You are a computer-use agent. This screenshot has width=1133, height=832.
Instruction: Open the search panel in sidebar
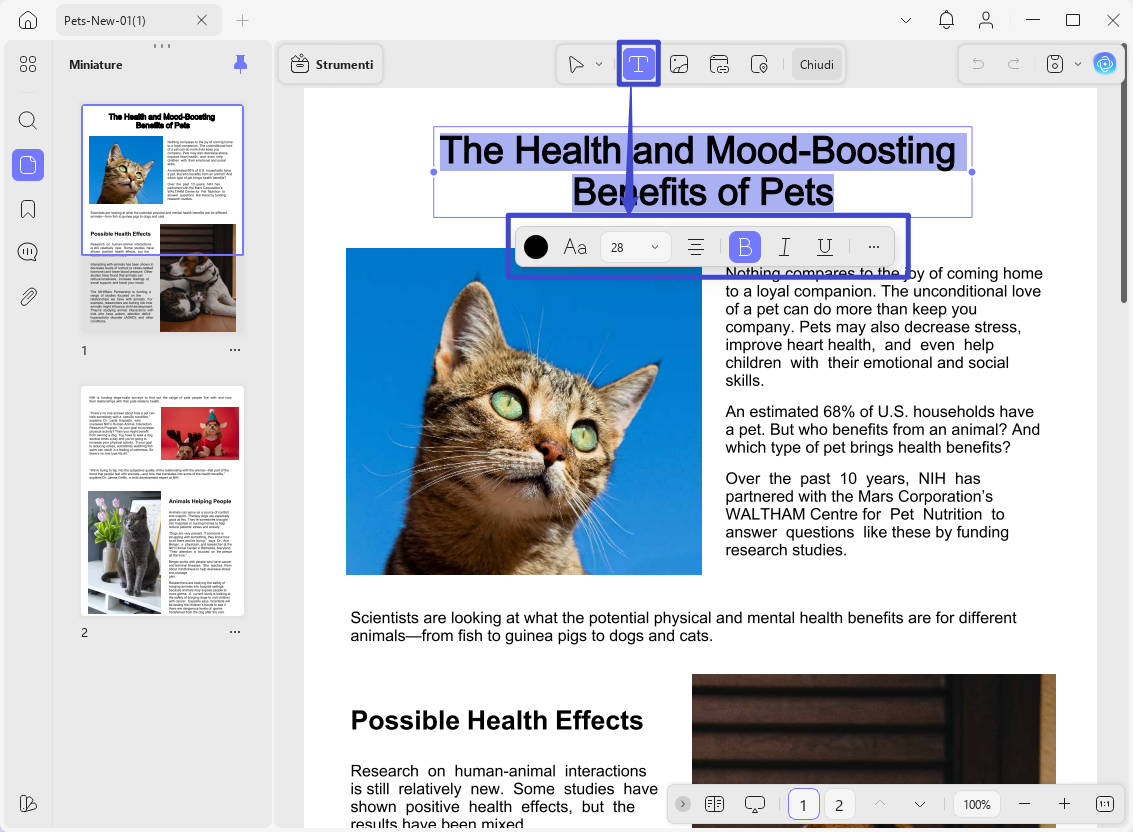click(27, 120)
